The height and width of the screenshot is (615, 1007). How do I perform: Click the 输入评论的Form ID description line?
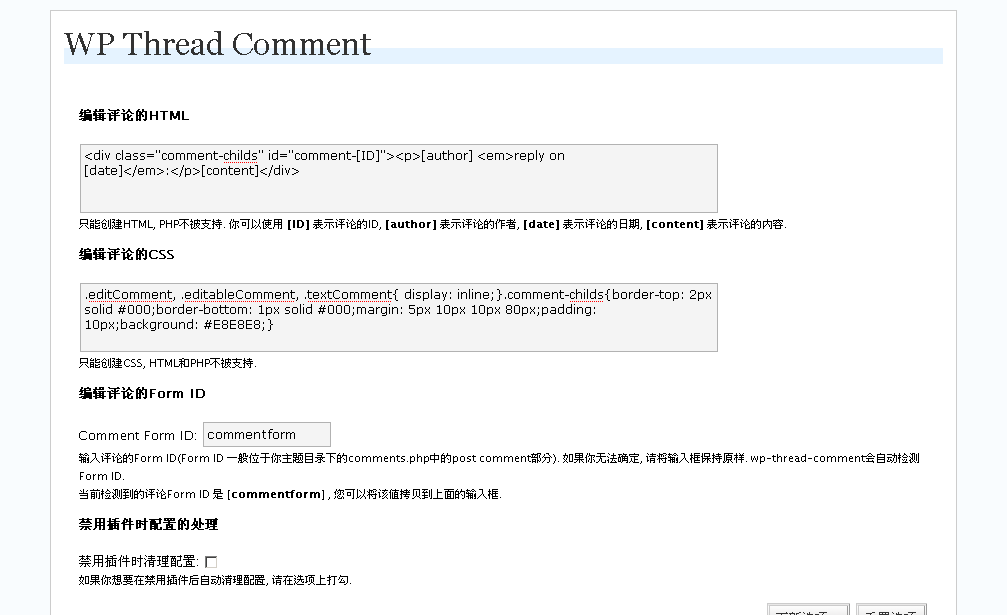[x=499, y=467]
